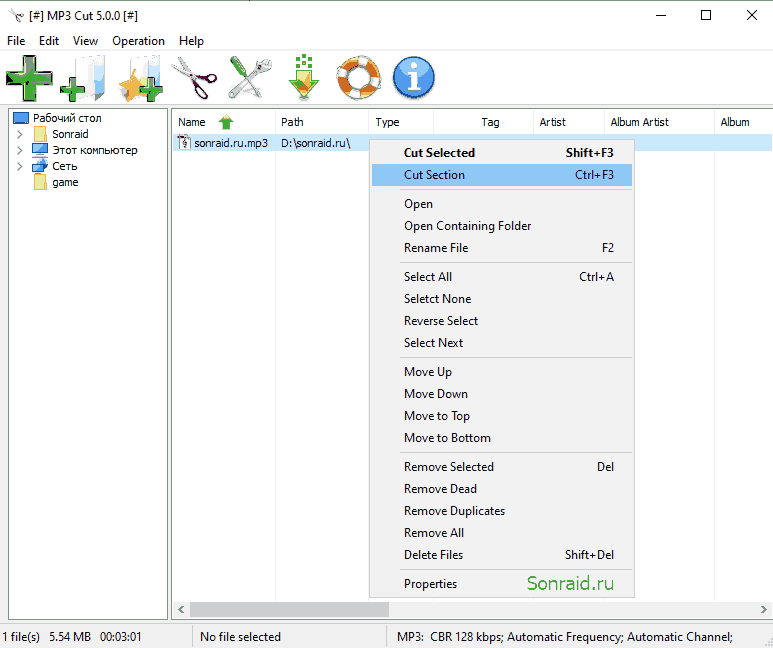Choose Seletct None menu entry
The image size is (773, 648).
pyautogui.click(x=502, y=299)
